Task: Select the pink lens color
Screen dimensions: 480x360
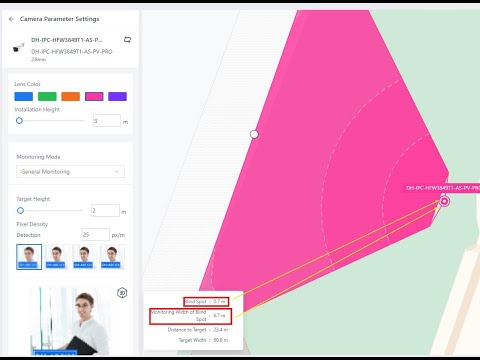Action: pos(94,96)
